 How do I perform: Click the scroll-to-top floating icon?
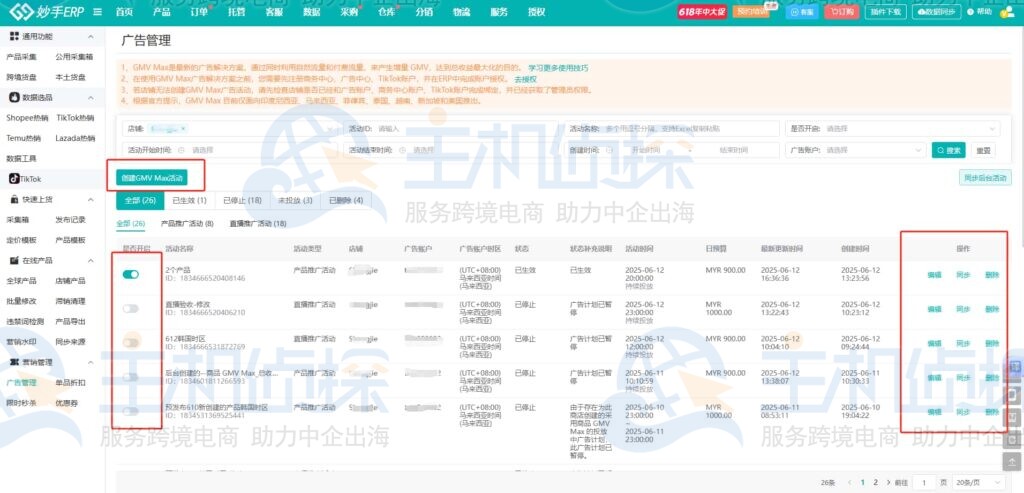1012,461
